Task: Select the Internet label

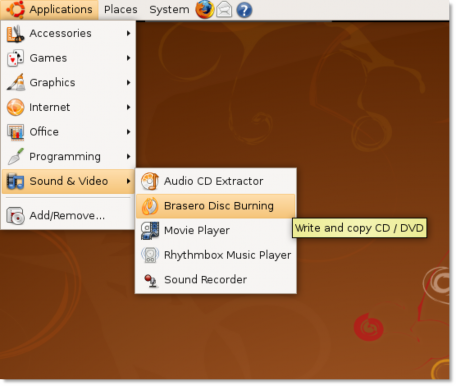Action: [50, 107]
